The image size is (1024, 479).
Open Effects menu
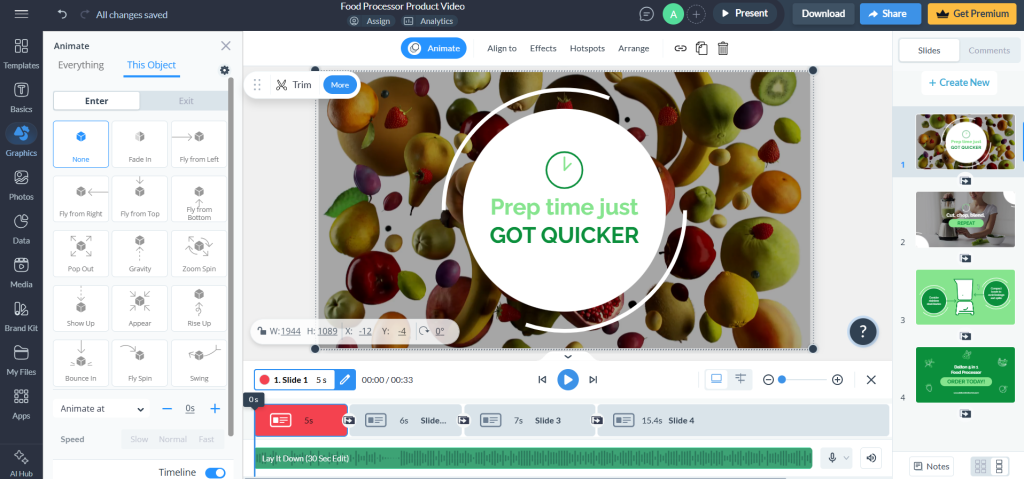coord(543,48)
